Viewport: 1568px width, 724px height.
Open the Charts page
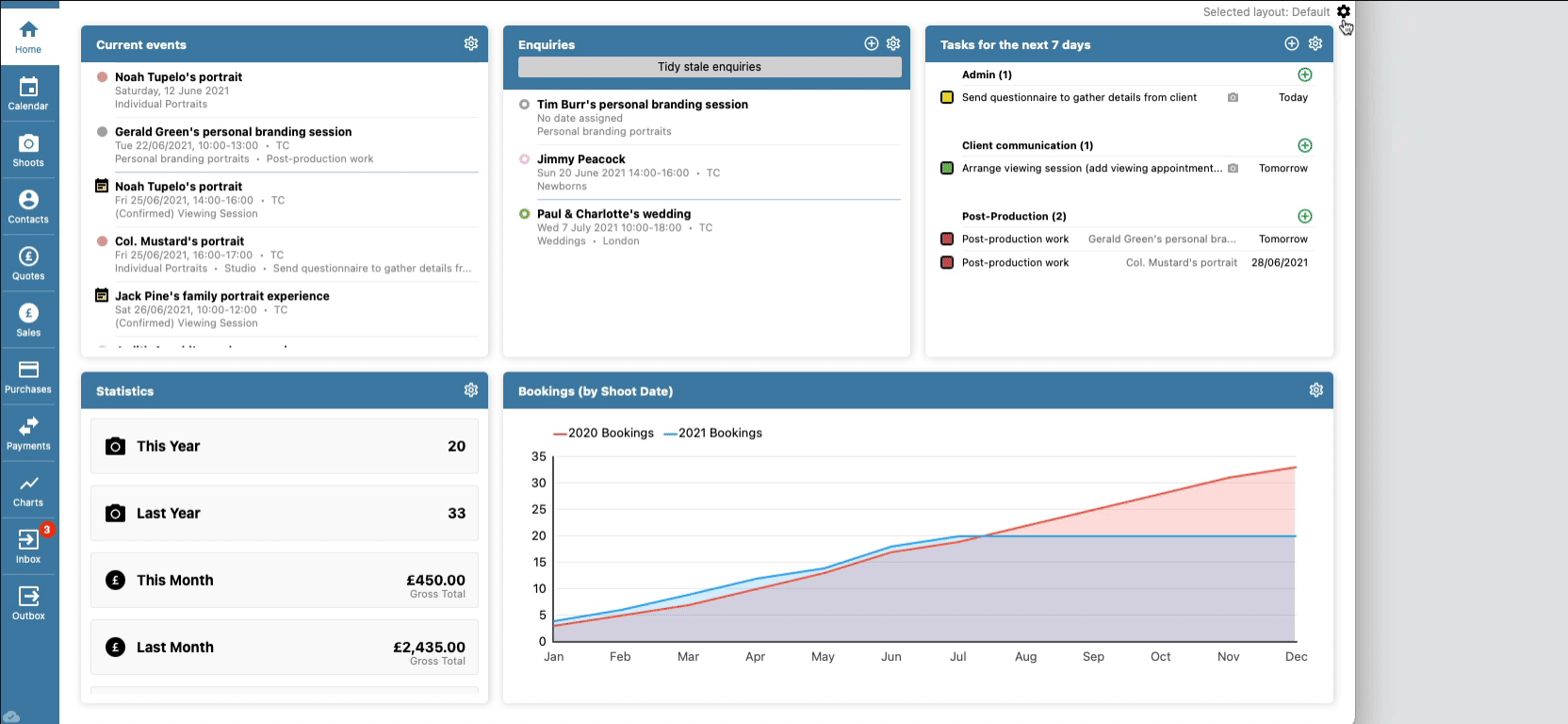click(28, 489)
